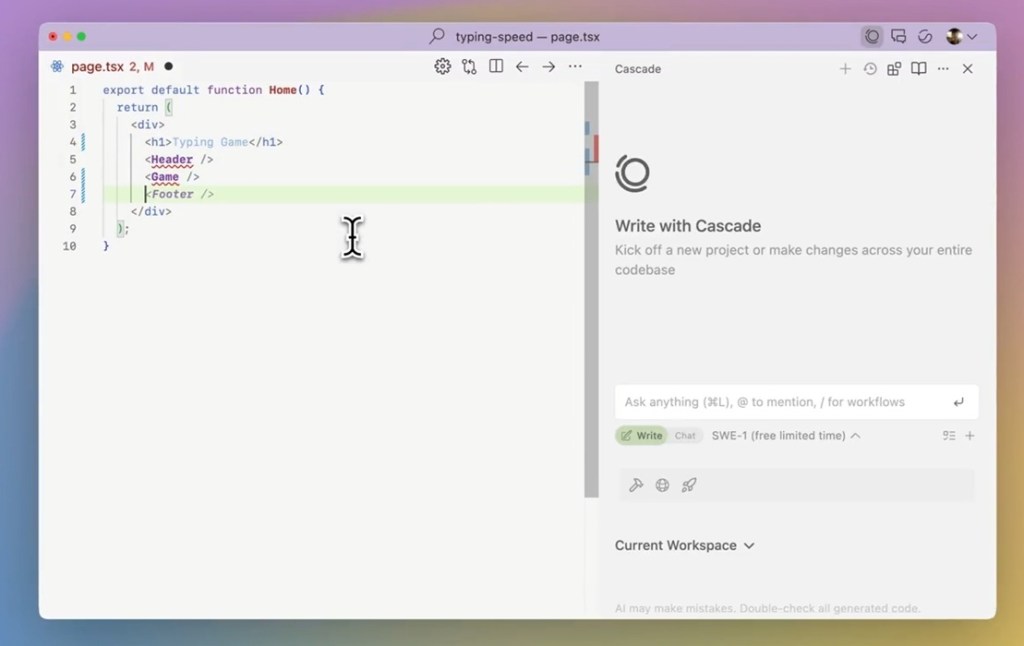Select the page.tsx editor tab
This screenshot has width=1024, height=646.
click(x=98, y=67)
